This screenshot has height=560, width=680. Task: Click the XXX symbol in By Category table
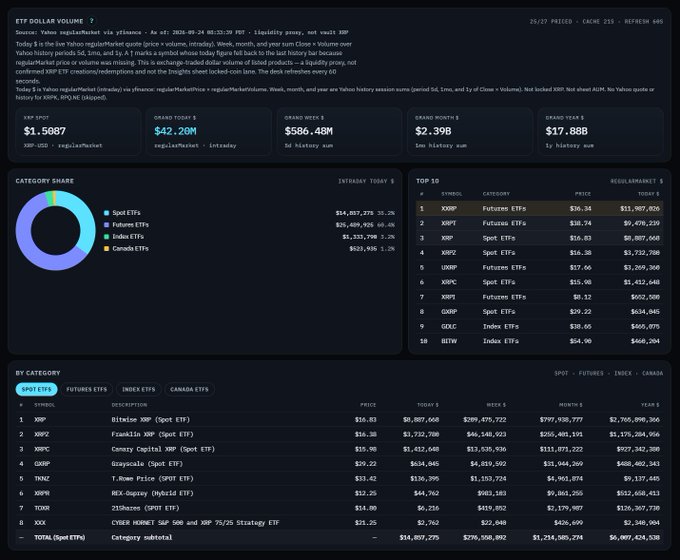(40, 523)
